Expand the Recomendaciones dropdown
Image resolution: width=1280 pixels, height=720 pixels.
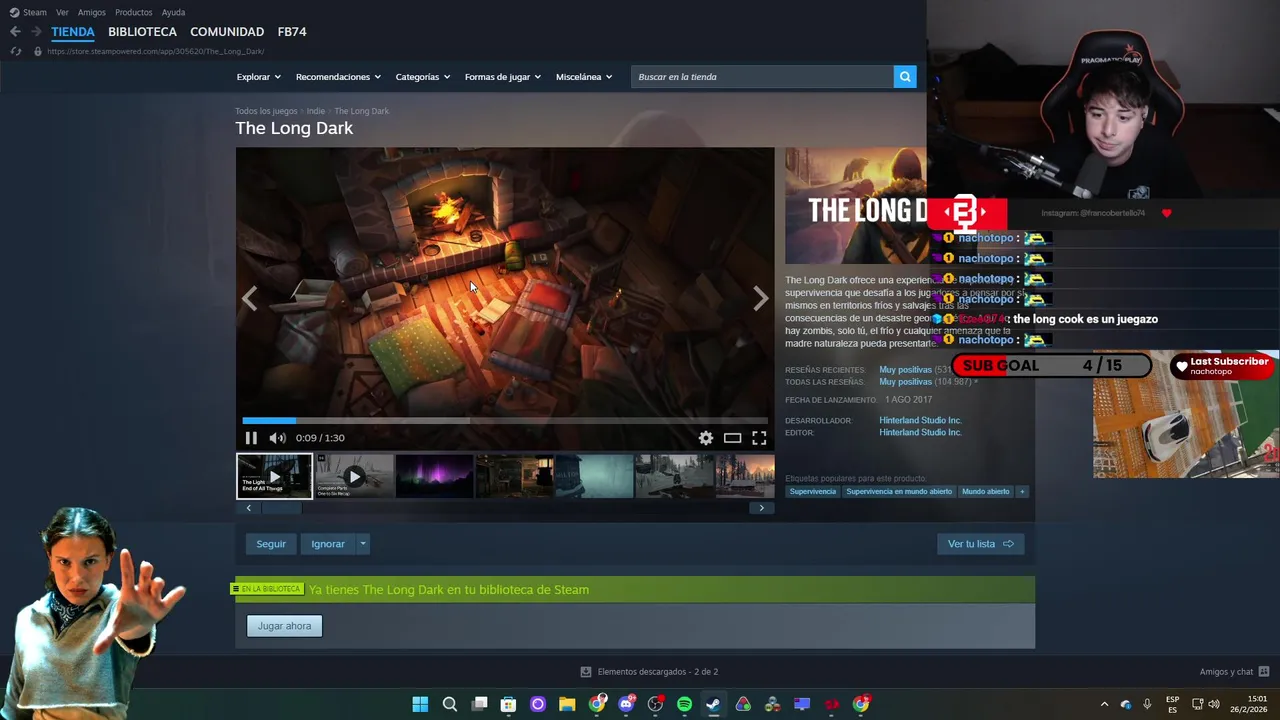pos(338,77)
